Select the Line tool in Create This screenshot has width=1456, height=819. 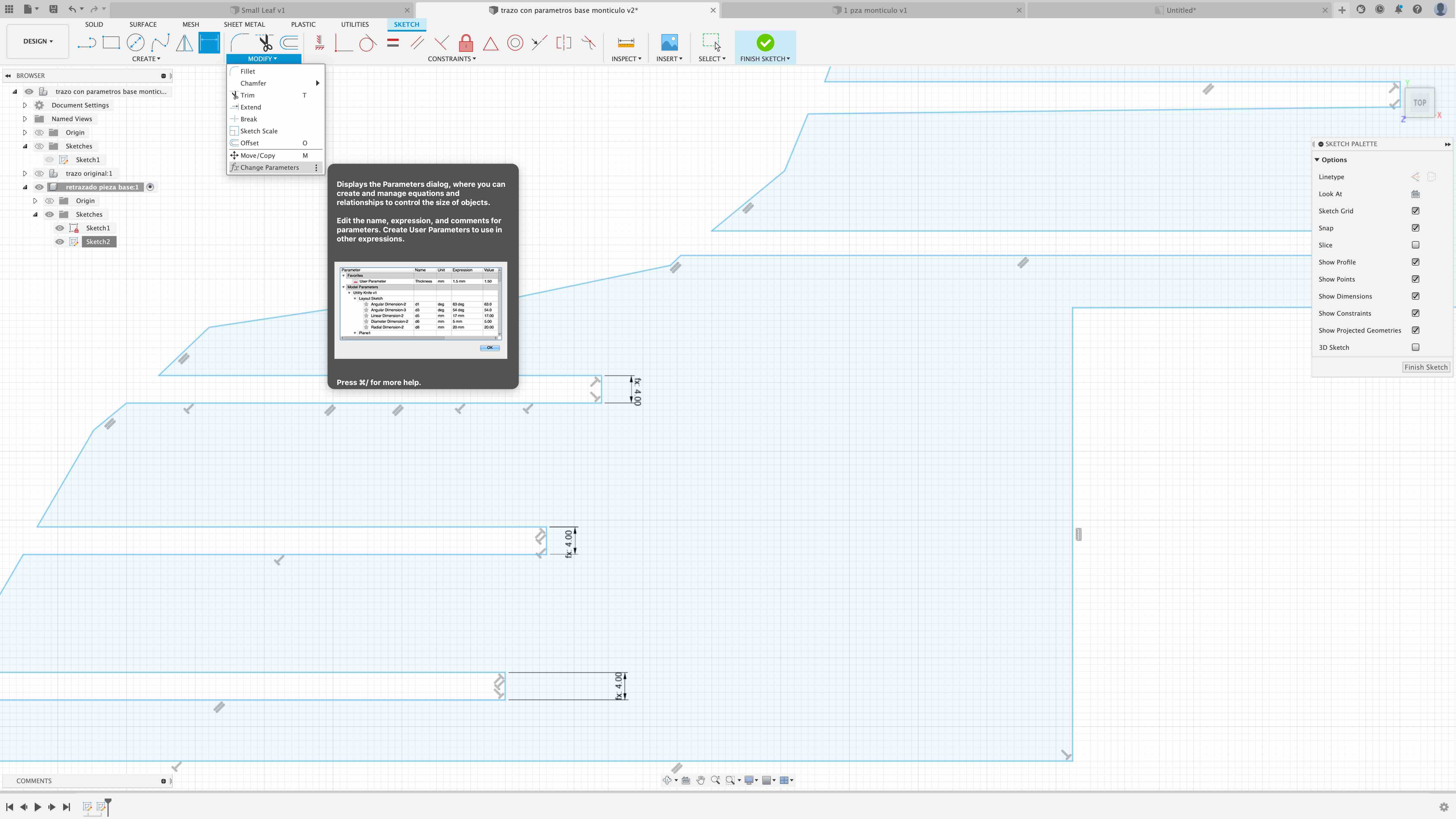coord(86,43)
